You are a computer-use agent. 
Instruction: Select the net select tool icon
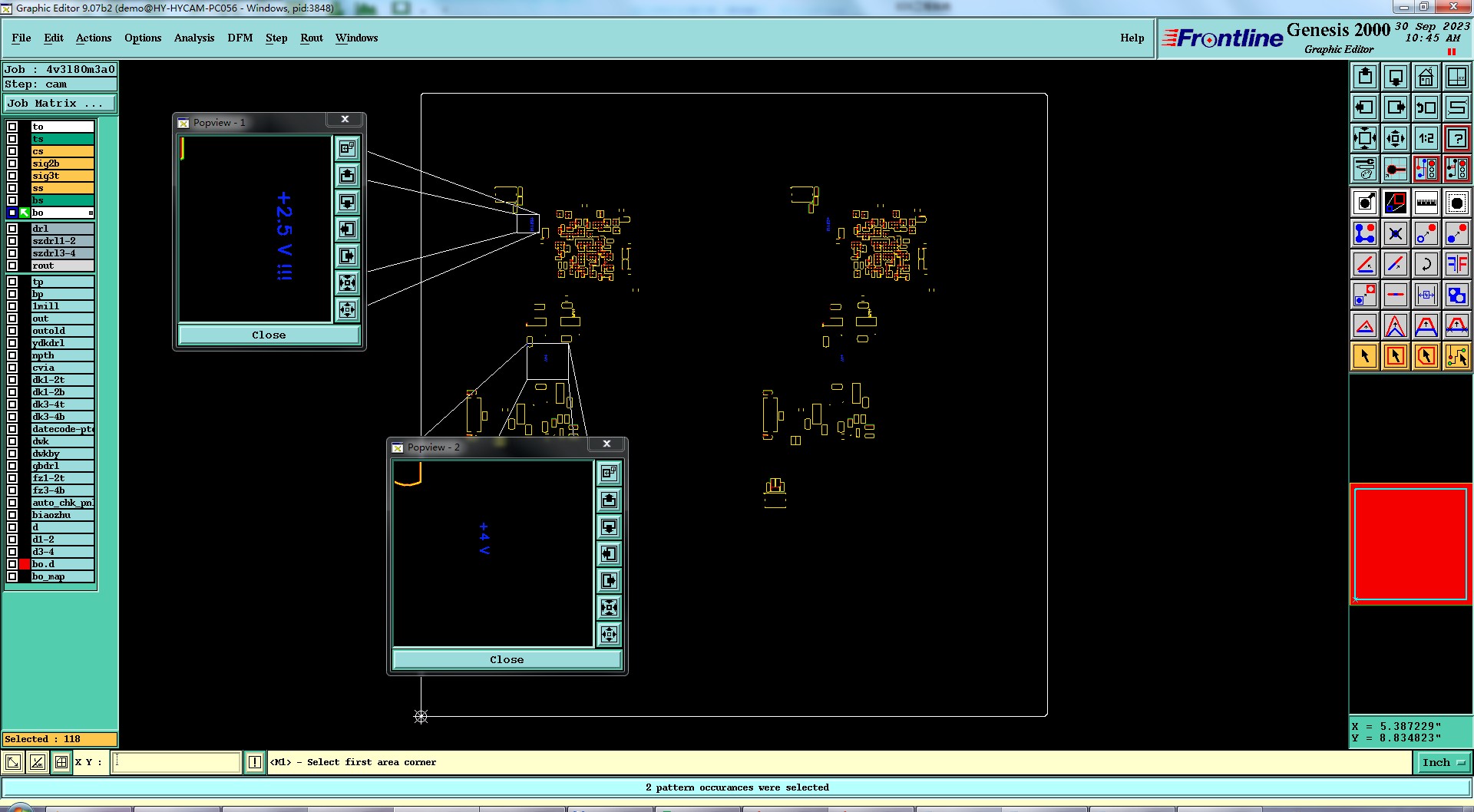click(1457, 356)
